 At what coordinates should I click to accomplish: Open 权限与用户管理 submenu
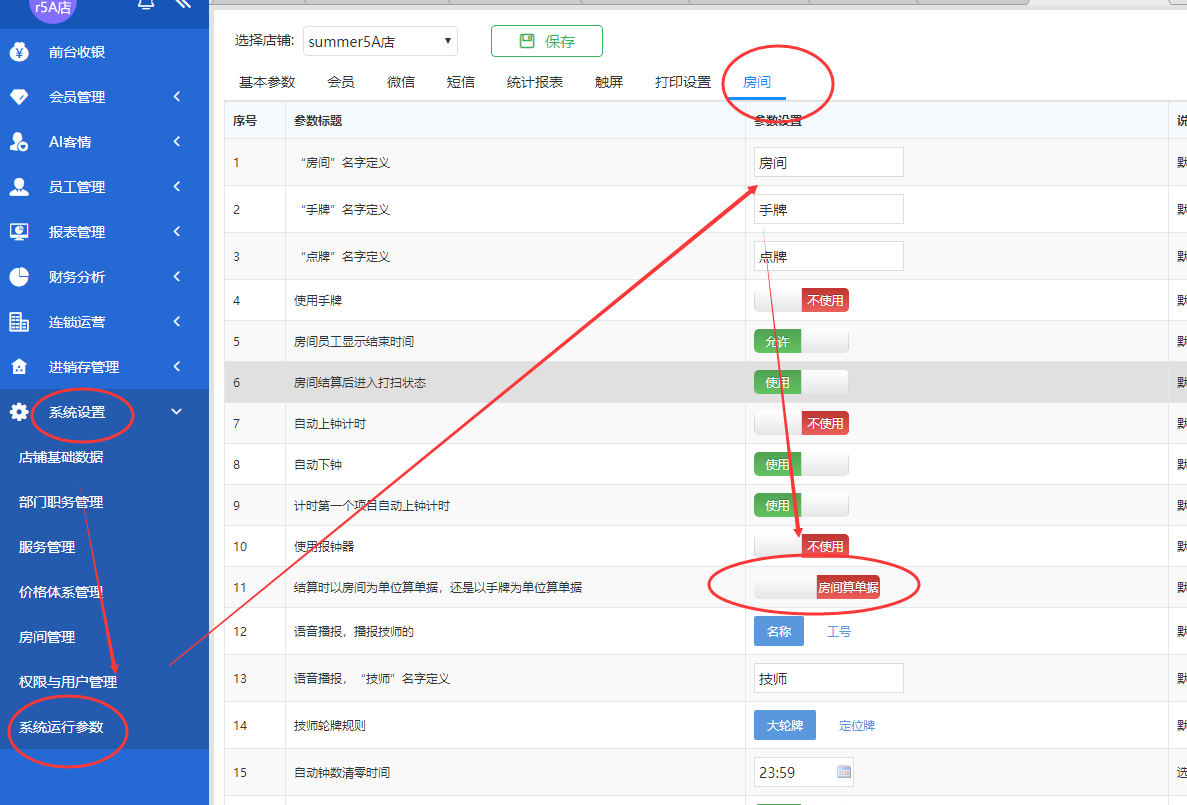[x=68, y=682]
